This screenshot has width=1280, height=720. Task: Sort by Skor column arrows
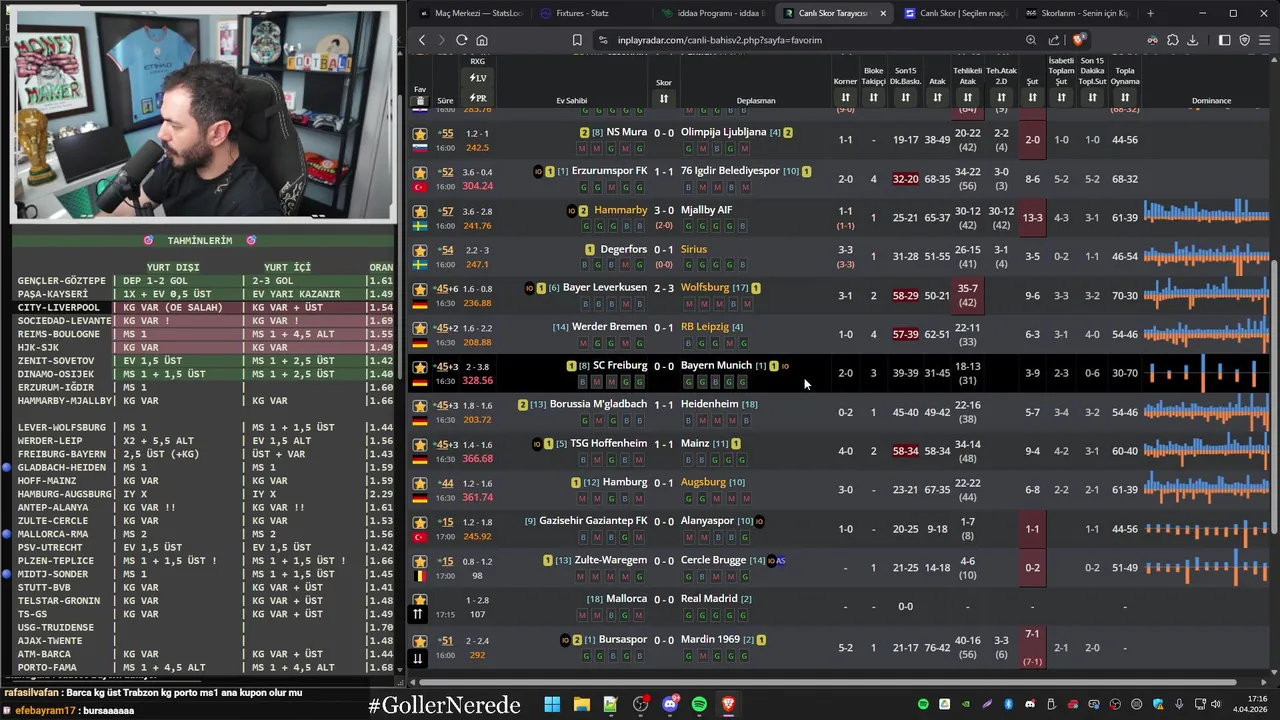(x=663, y=98)
